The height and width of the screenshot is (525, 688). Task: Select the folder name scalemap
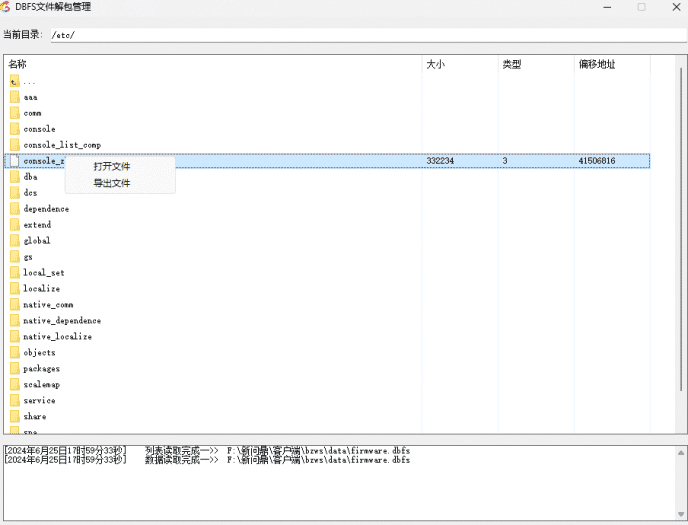coord(42,385)
